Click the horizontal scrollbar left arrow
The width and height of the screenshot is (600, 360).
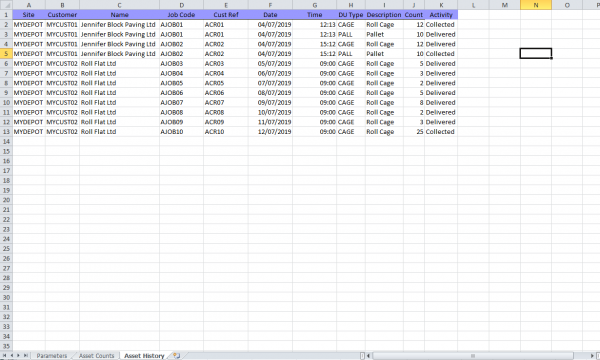tap(368, 356)
